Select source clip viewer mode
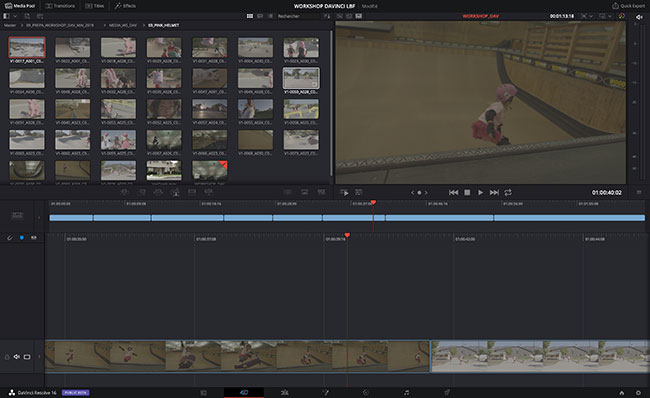650x398 pixels. click(x=340, y=16)
